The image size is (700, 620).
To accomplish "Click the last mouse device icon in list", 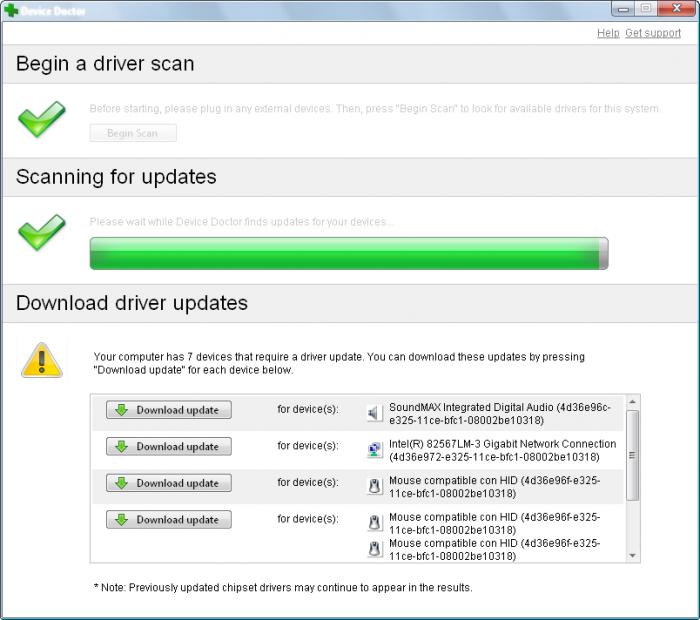I will 374,549.
